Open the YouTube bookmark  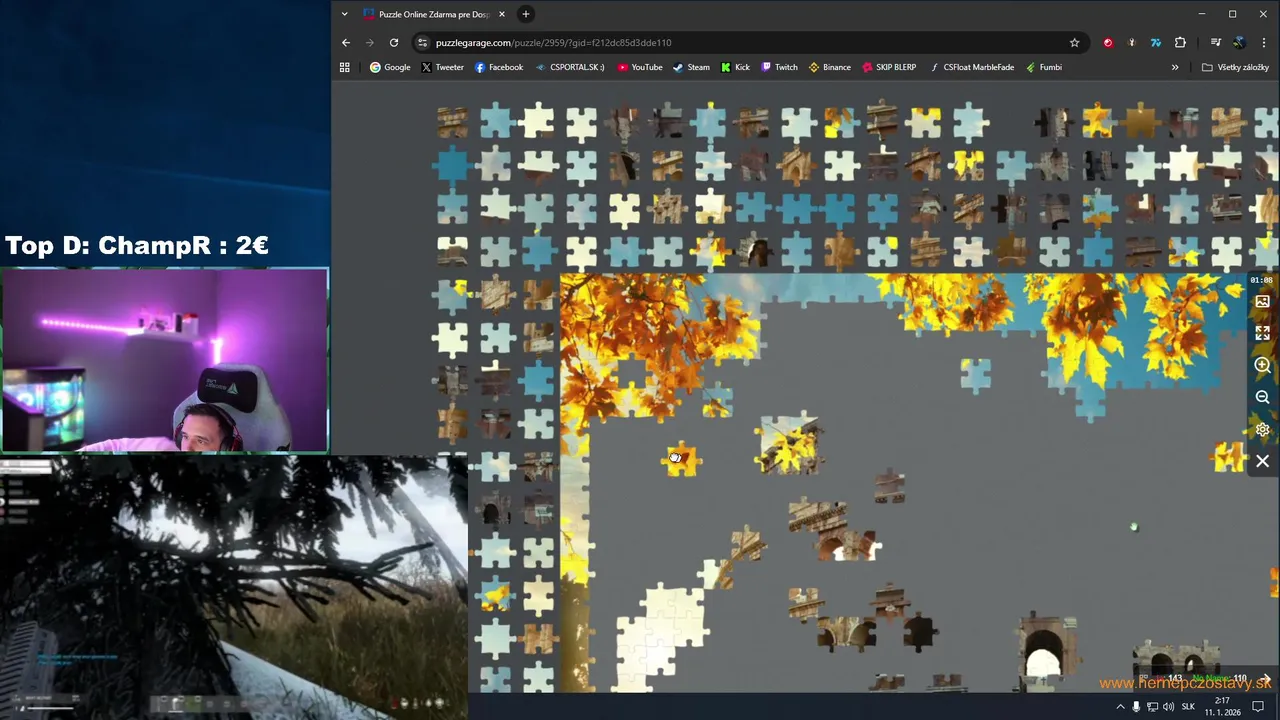click(640, 67)
